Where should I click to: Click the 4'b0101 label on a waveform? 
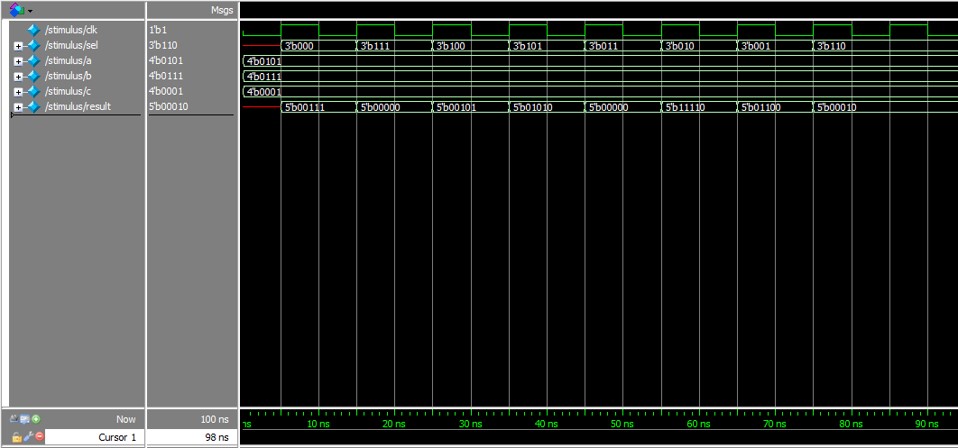[x=264, y=61]
